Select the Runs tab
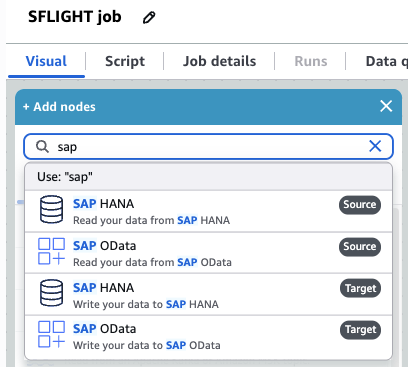Image resolution: width=408 pixels, height=367 pixels. click(311, 61)
